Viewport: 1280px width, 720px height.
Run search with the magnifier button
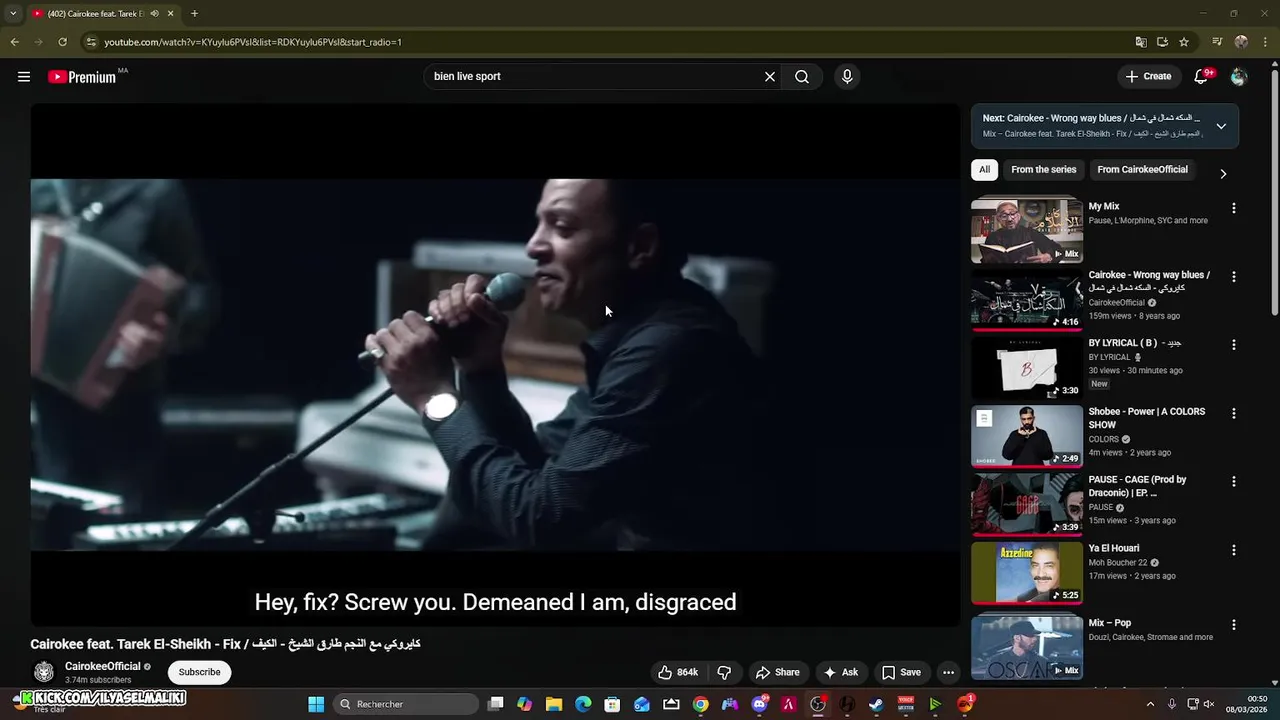tap(802, 77)
